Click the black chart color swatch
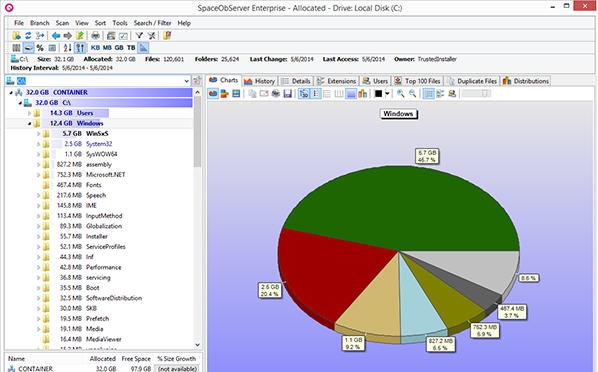Screen dimensions: 598x372 (378, 93)
